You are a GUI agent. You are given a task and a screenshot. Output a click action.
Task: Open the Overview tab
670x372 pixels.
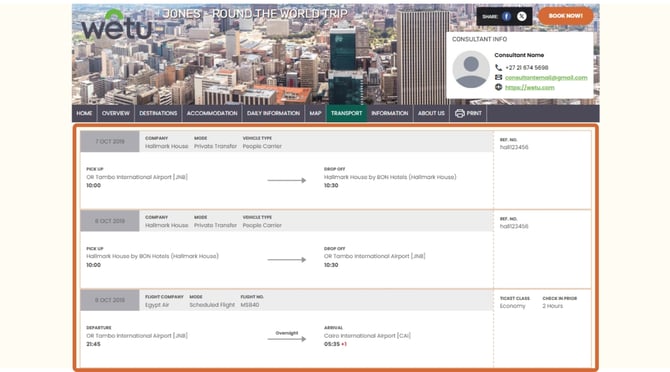point(115,113)
